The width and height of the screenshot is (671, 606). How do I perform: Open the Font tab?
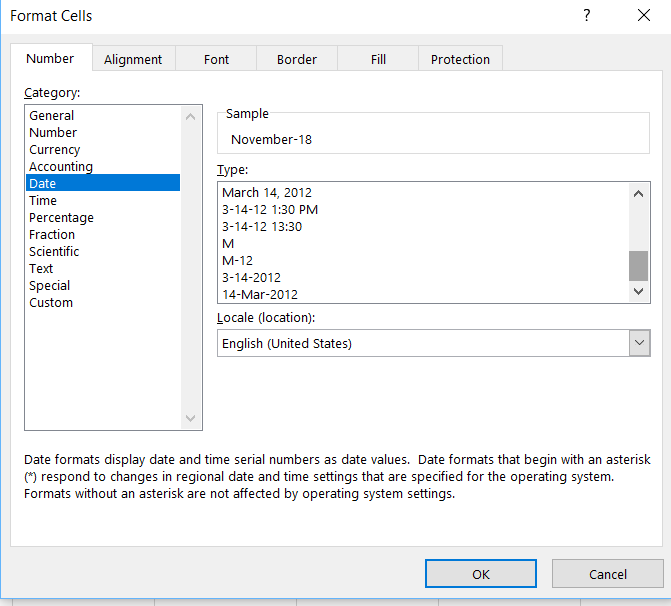point(217,59)
